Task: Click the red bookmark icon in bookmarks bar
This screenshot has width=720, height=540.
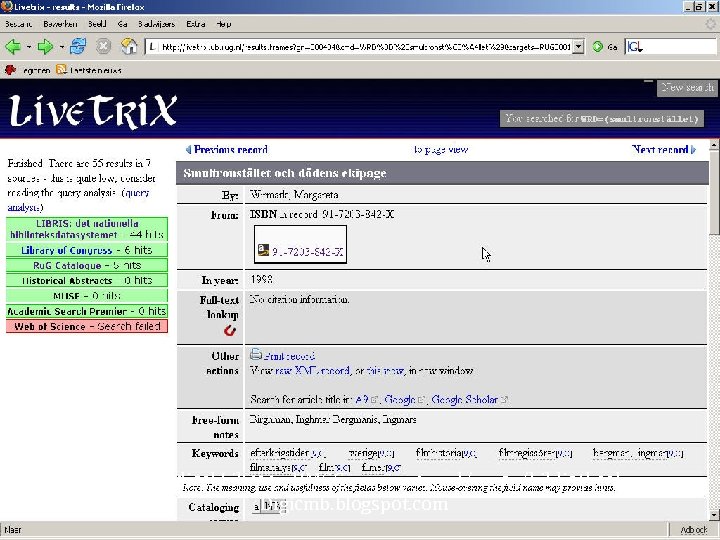Action: [10, 69]
